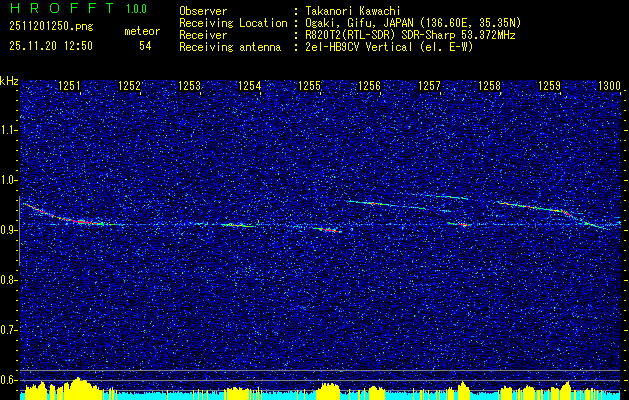Screen dimensions: 629x400
Task: Click the red meteor echo near 1255
Action: (328, 230)
